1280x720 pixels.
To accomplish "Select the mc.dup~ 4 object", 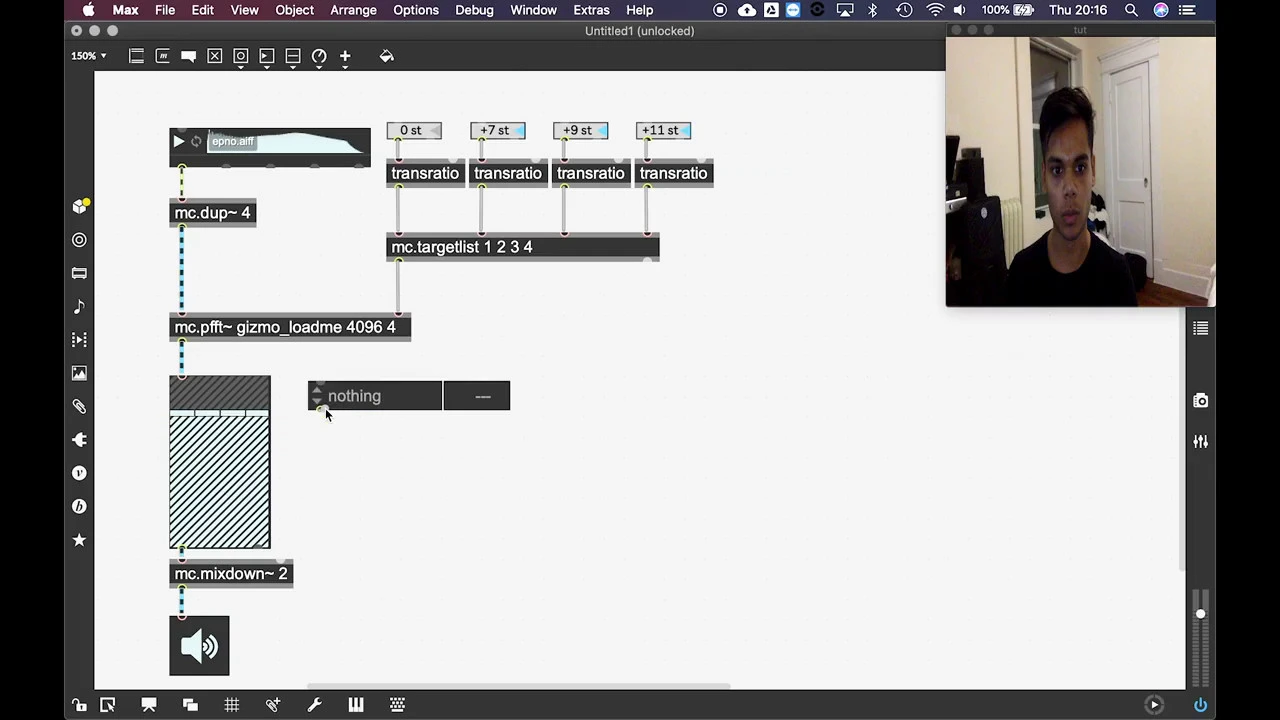I will tap(213, 213).
